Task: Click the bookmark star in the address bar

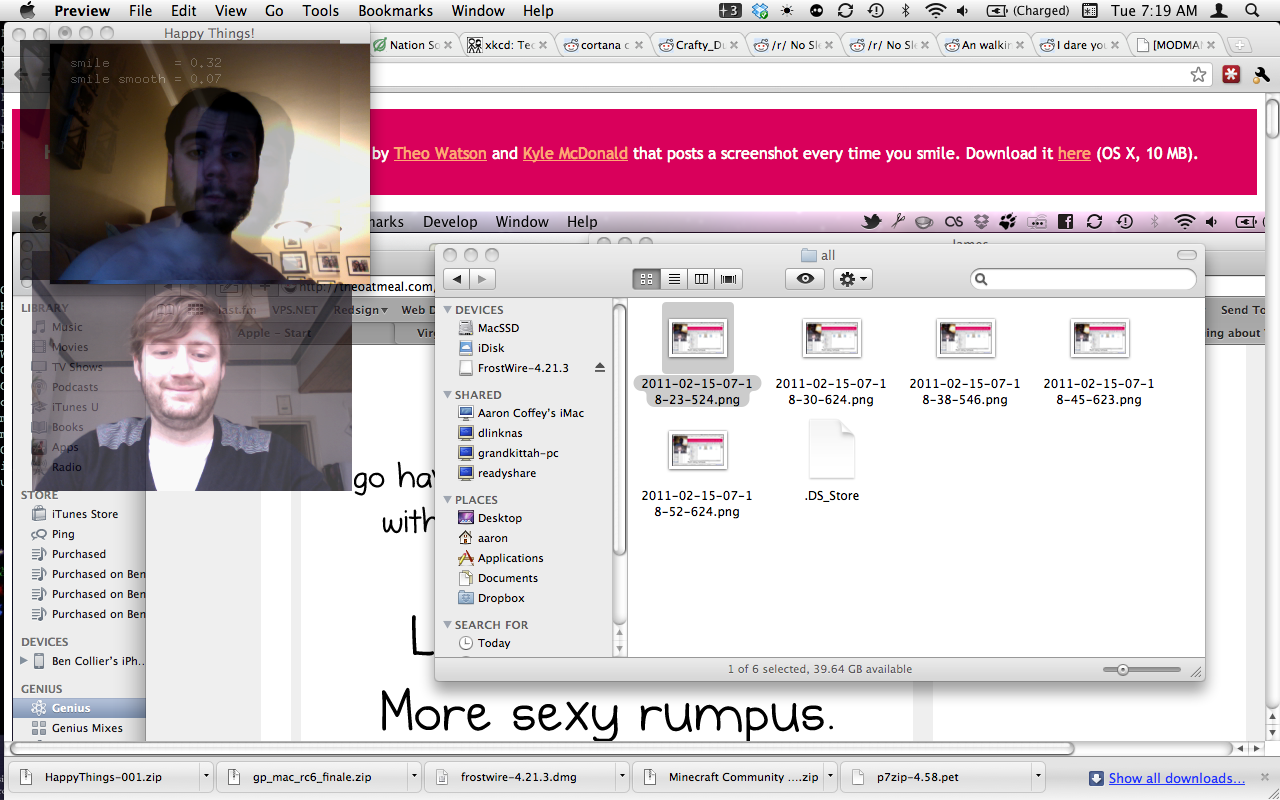Action: 1198,75
